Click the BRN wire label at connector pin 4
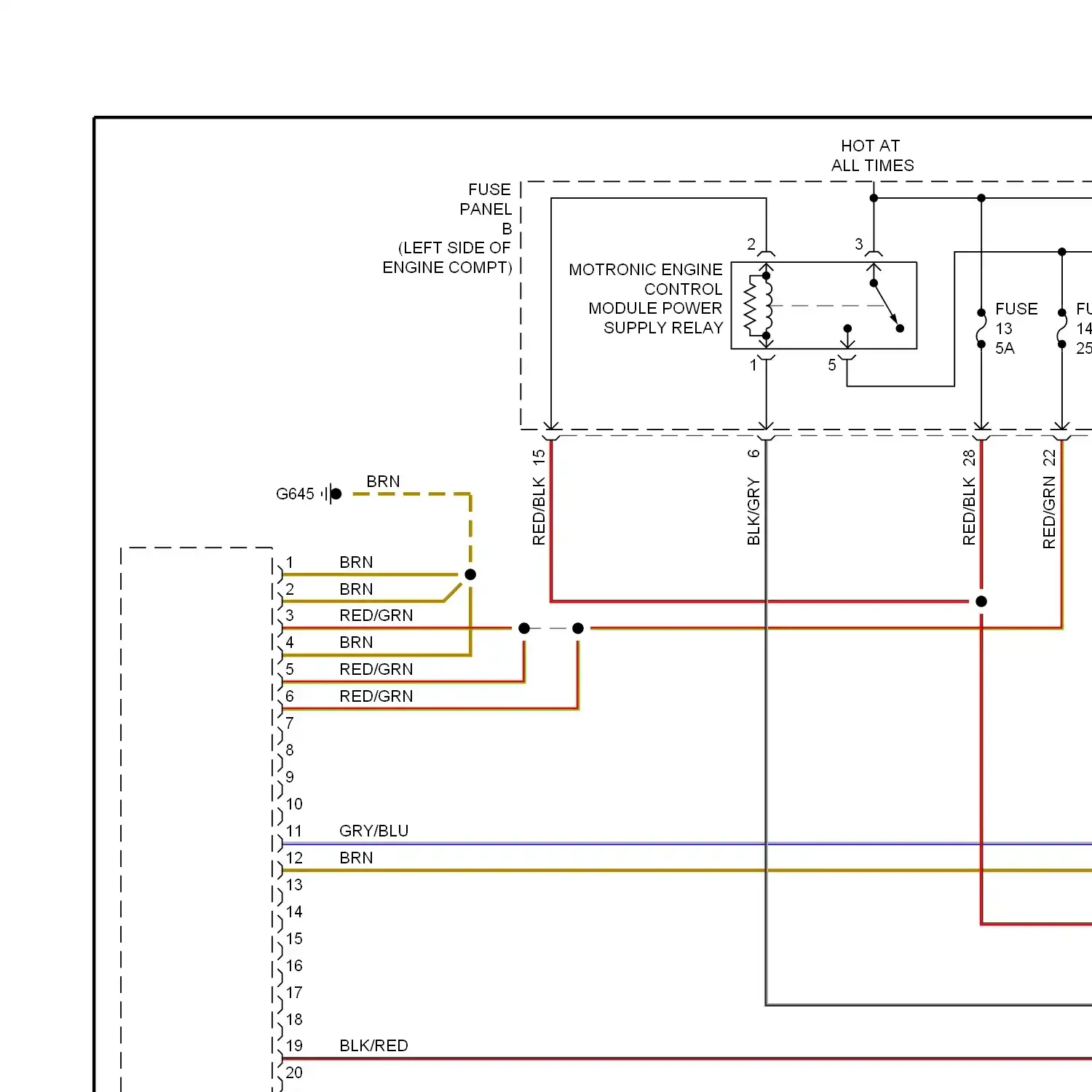1092x1092 pixels. tap(356, 643)
